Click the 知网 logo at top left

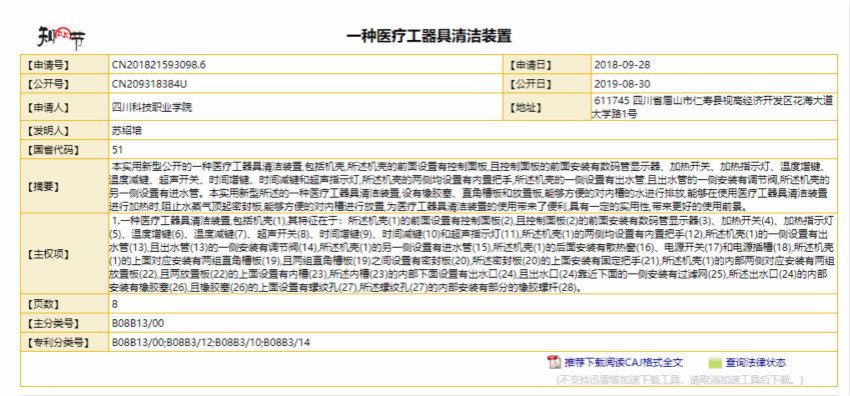(x=61, y=37)
